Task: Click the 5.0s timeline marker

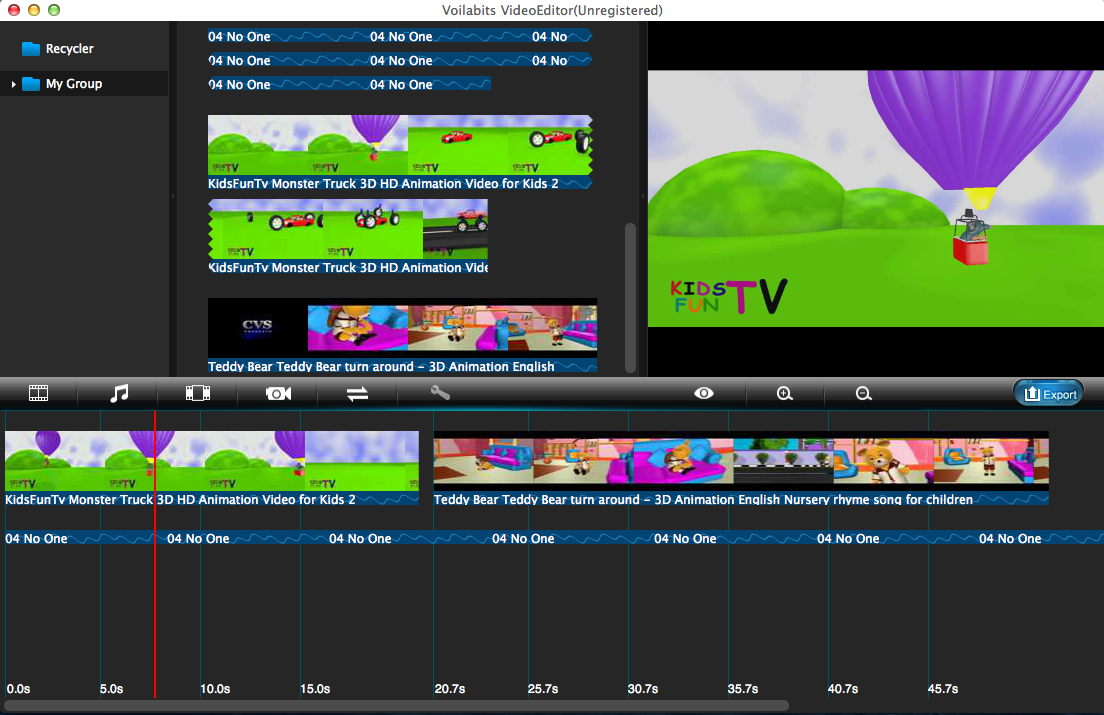Action: tap(111, 689)
